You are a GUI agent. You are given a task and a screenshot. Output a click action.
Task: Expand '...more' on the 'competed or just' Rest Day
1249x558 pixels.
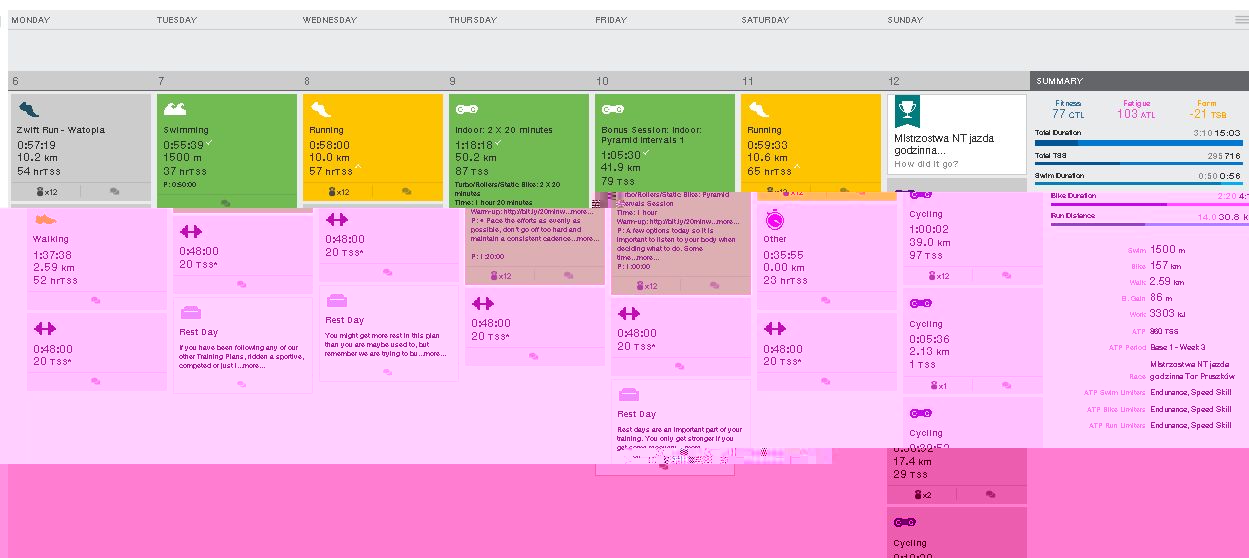coord(253,366)
